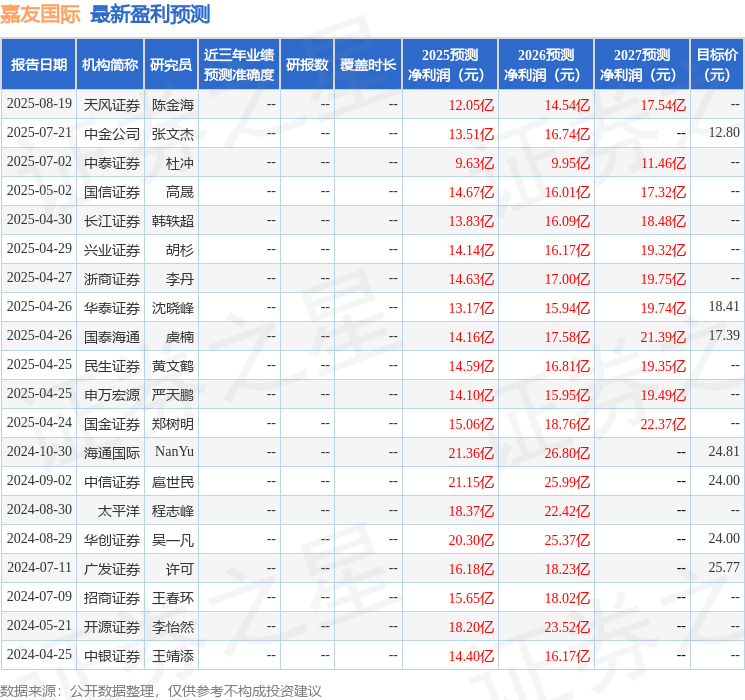Click the 25.77 target price for 广发证券
Viewport: 745px width, 700px height.
(x=724, y=567)
